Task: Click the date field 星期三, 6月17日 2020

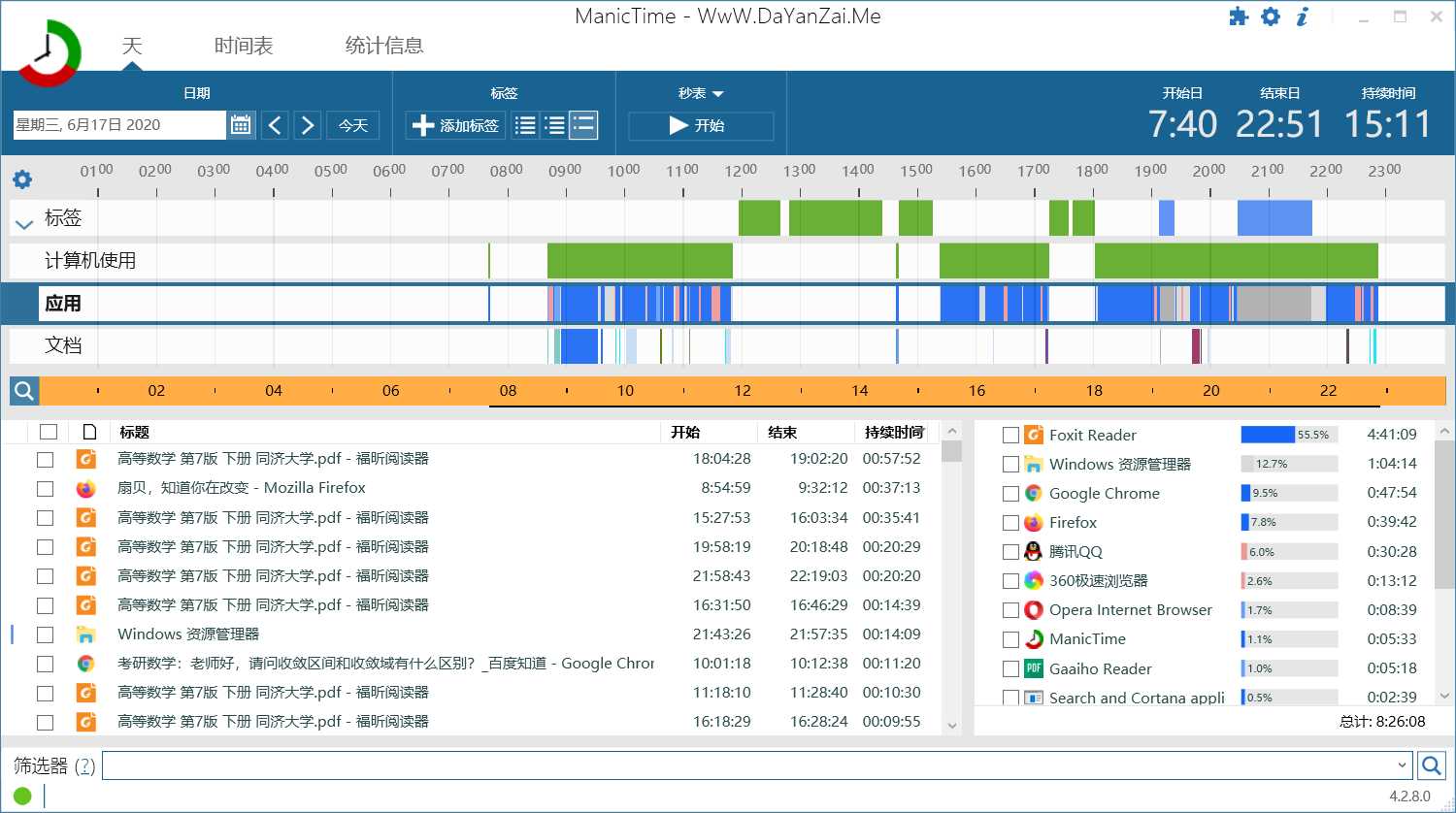Action: 118,125
